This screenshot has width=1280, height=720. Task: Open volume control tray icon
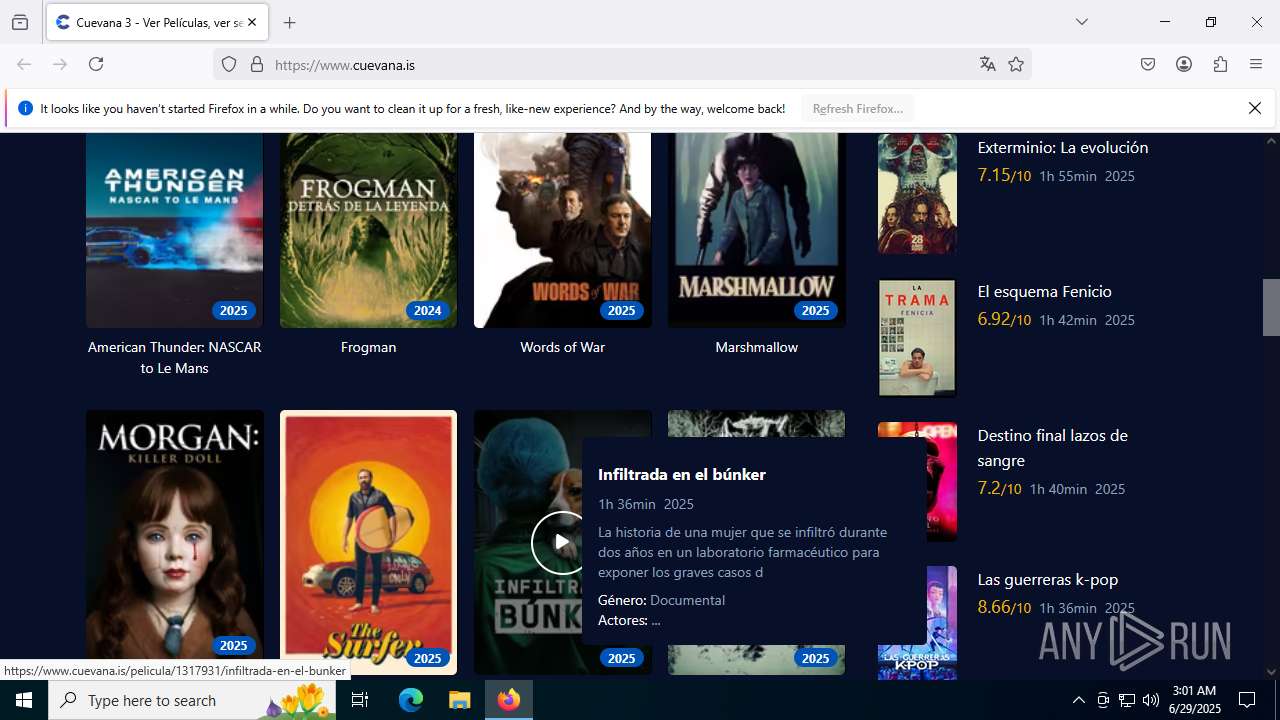pyautogui.click(x=1151, y=700)
